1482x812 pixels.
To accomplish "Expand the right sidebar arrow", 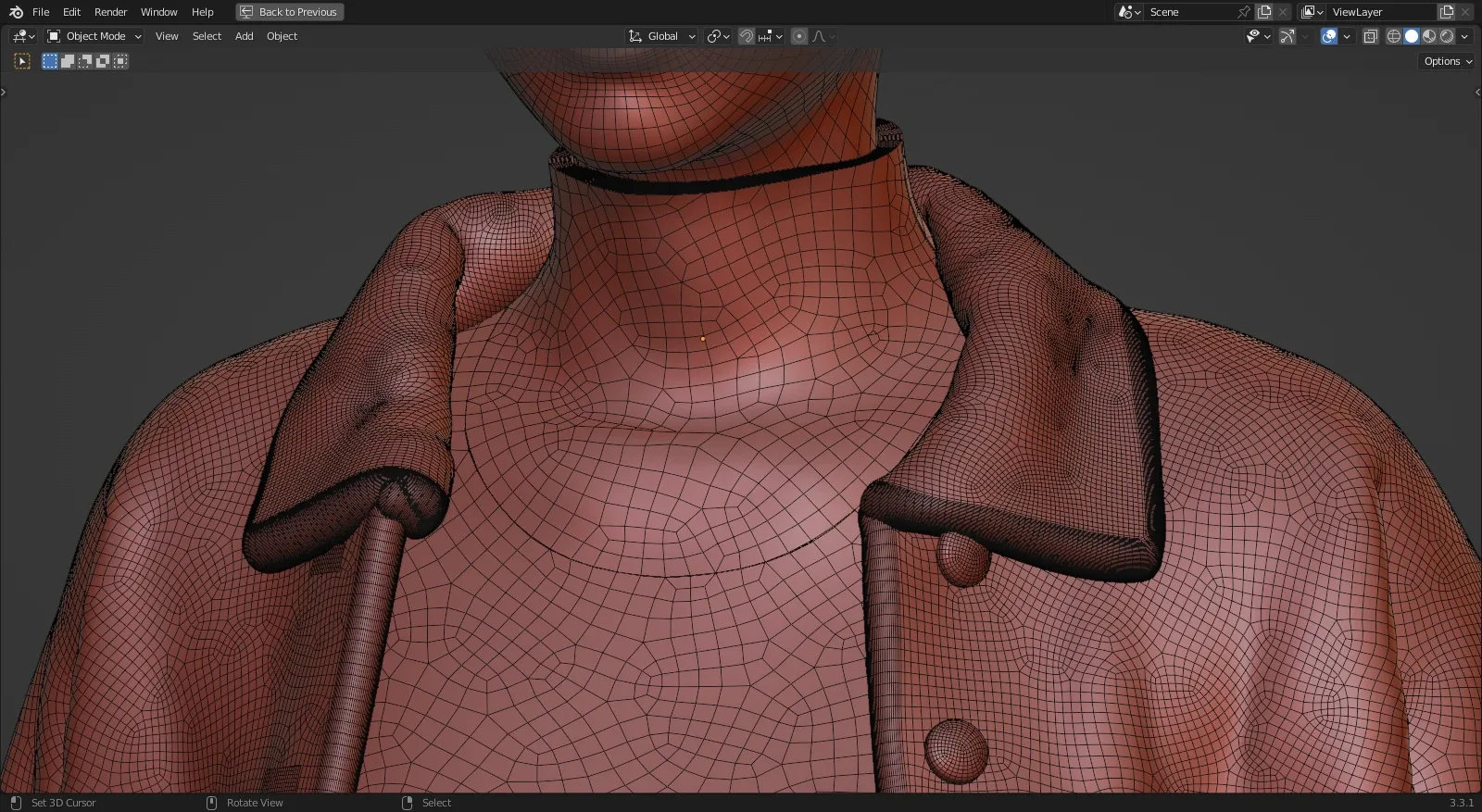I will click(x=1477, y=92).
